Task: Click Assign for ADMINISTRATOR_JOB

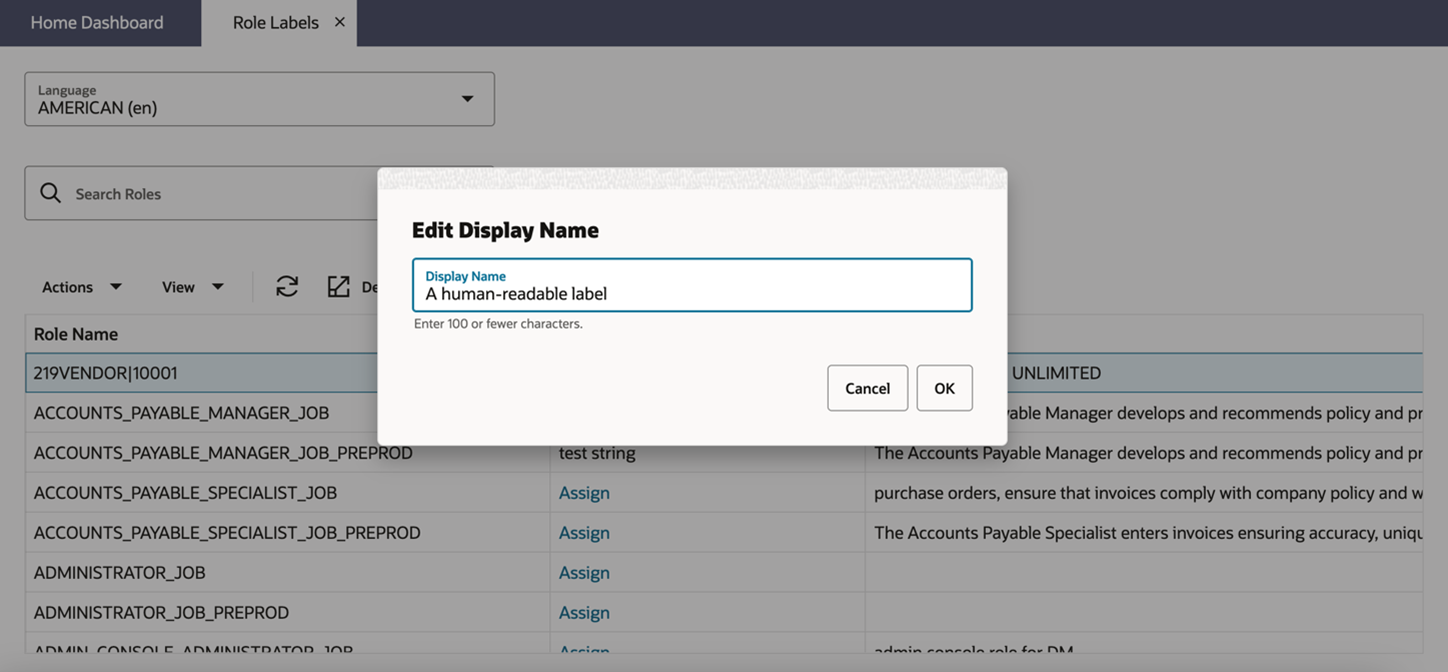Action: click(x=584, y=572)
